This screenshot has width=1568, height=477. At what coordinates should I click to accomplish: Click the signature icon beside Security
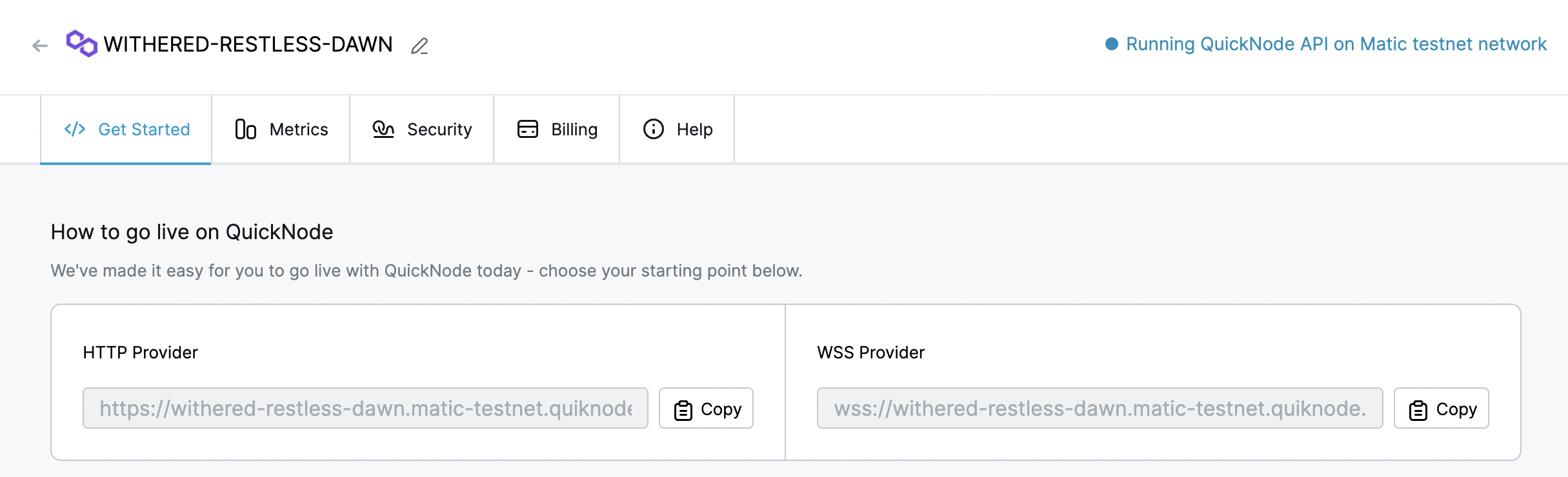point(383,130)
